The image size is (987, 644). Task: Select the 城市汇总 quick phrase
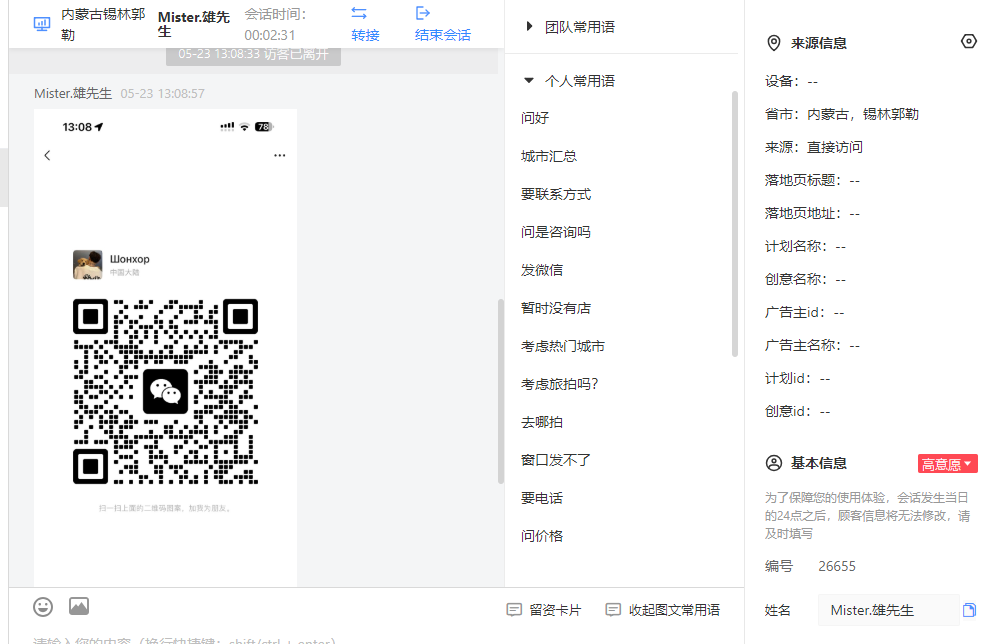549,156
